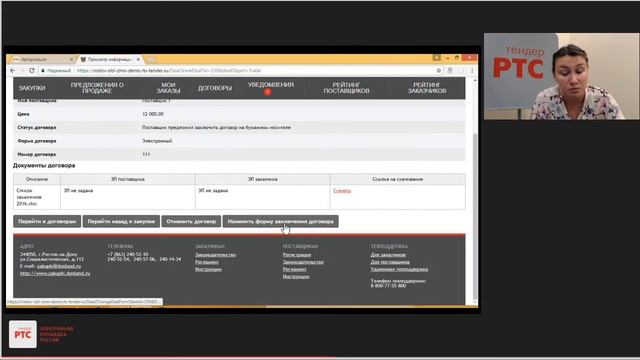Click 'Перейти назад к закупке' button
The height and width of the screenshot is (360, 640).
[x=121, y=222]
